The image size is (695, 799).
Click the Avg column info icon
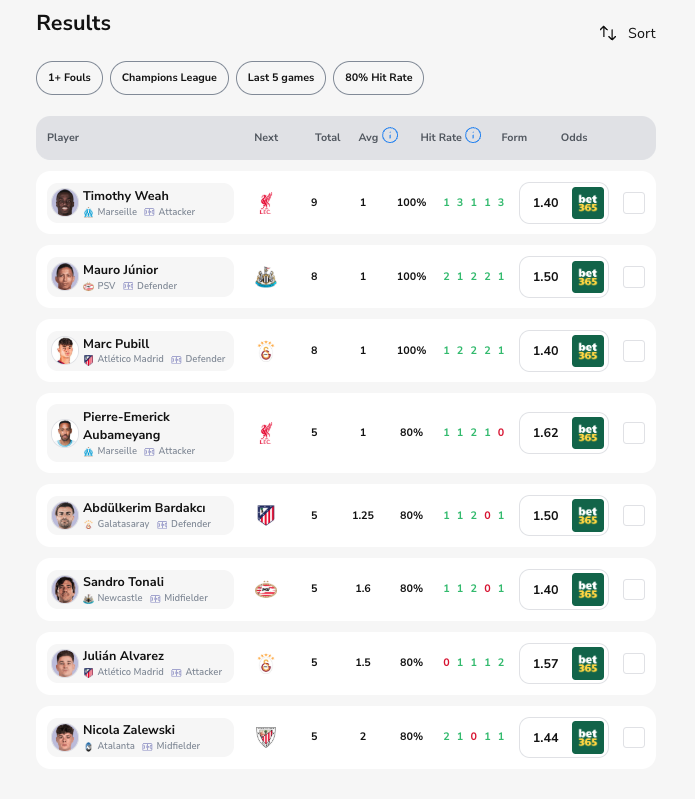[x=390, y=135]
